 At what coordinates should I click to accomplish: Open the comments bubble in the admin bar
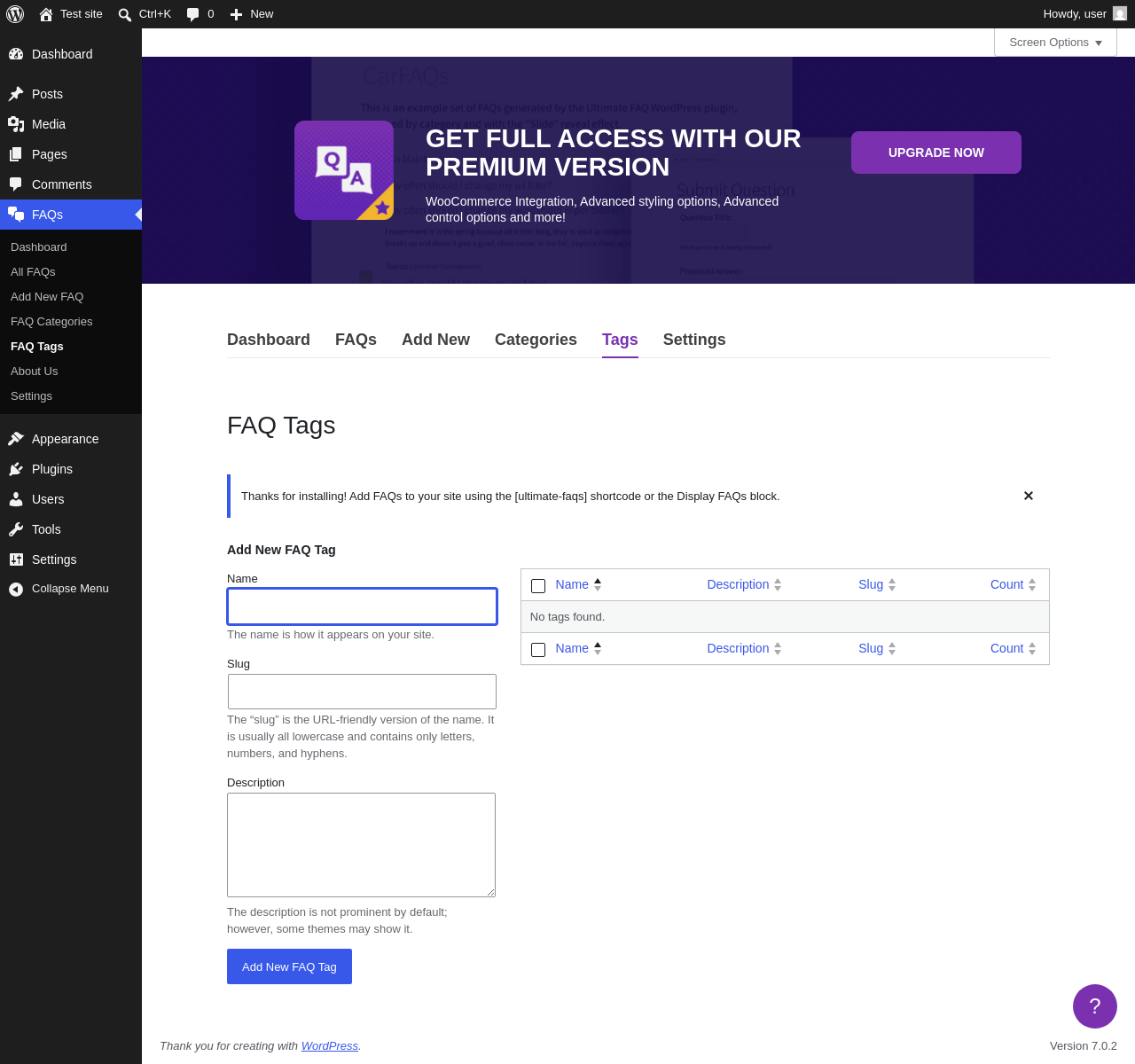[192, 14]
